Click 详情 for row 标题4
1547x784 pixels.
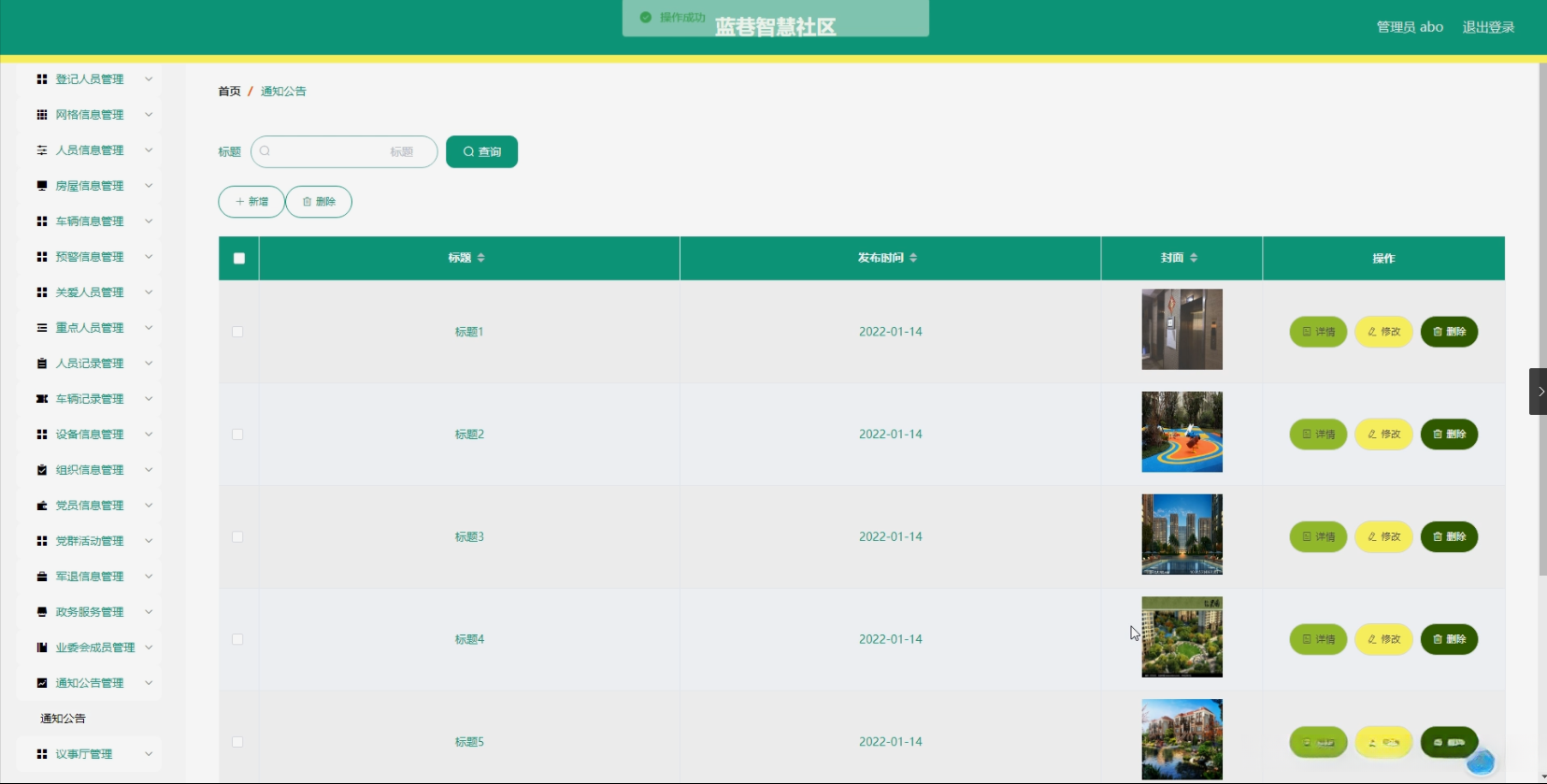tap(1318, 640)
